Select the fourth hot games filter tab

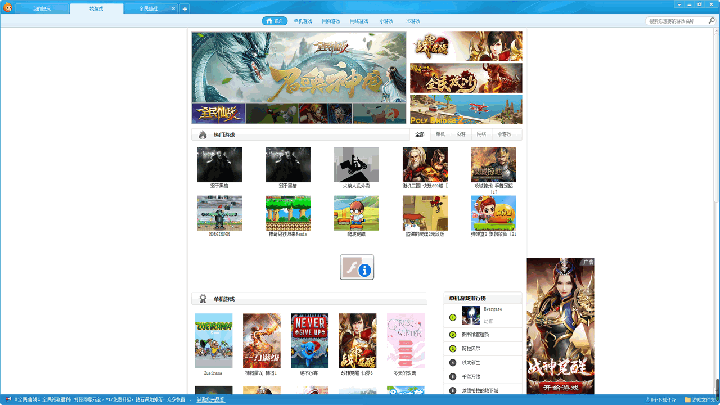[481, 135]
